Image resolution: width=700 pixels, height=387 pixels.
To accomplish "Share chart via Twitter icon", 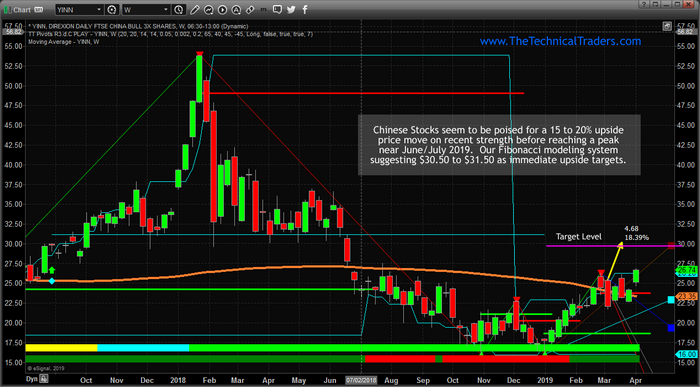I will (x=291, y=9).
